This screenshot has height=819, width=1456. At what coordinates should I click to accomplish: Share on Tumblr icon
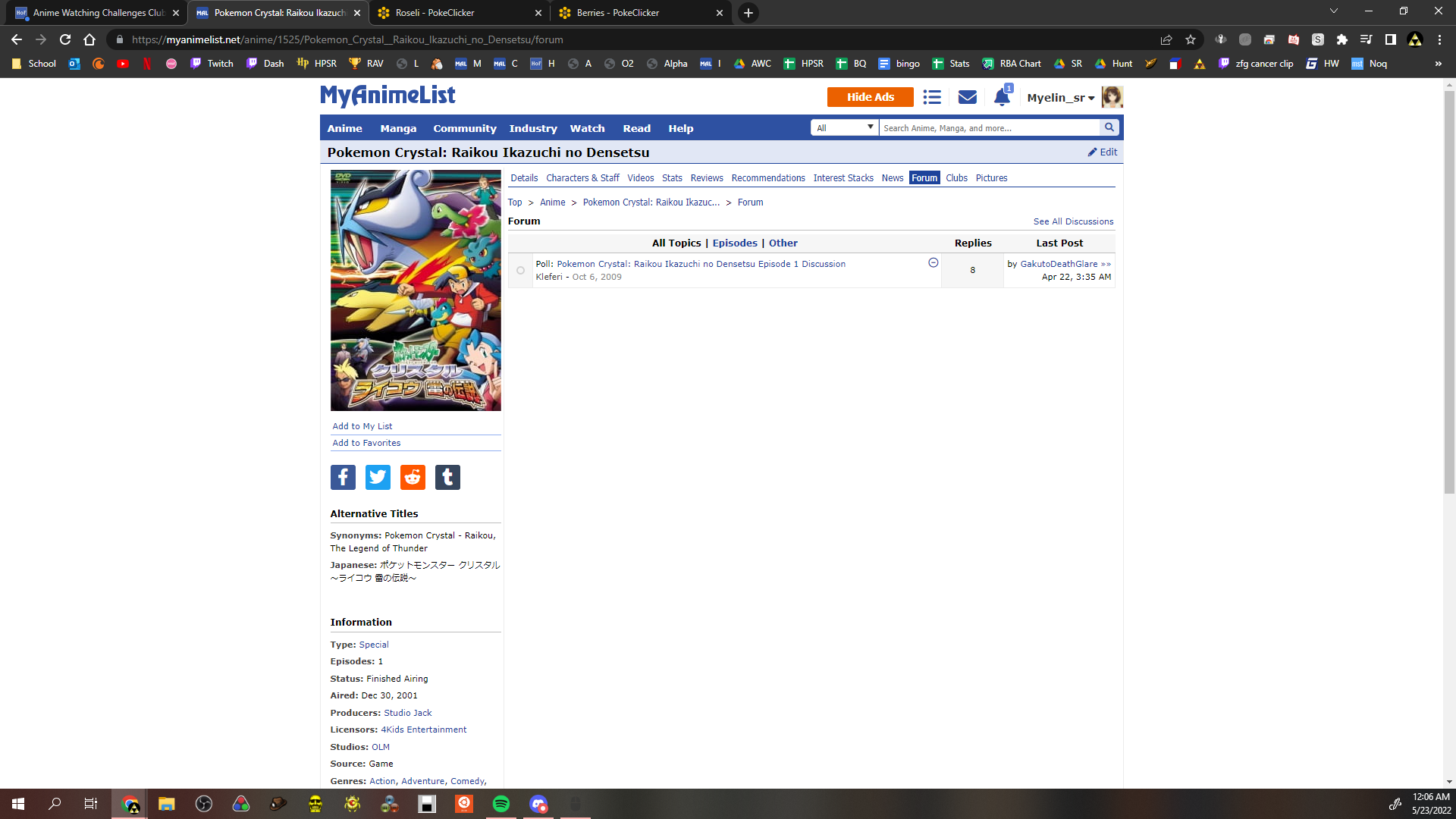pos(447,477)
